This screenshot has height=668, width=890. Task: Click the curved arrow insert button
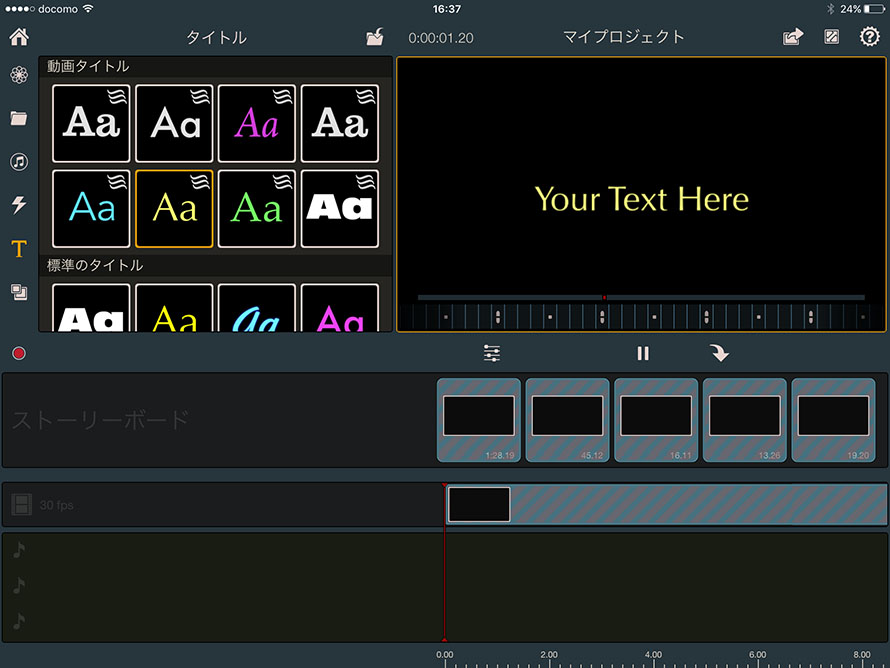pos(719,353)
